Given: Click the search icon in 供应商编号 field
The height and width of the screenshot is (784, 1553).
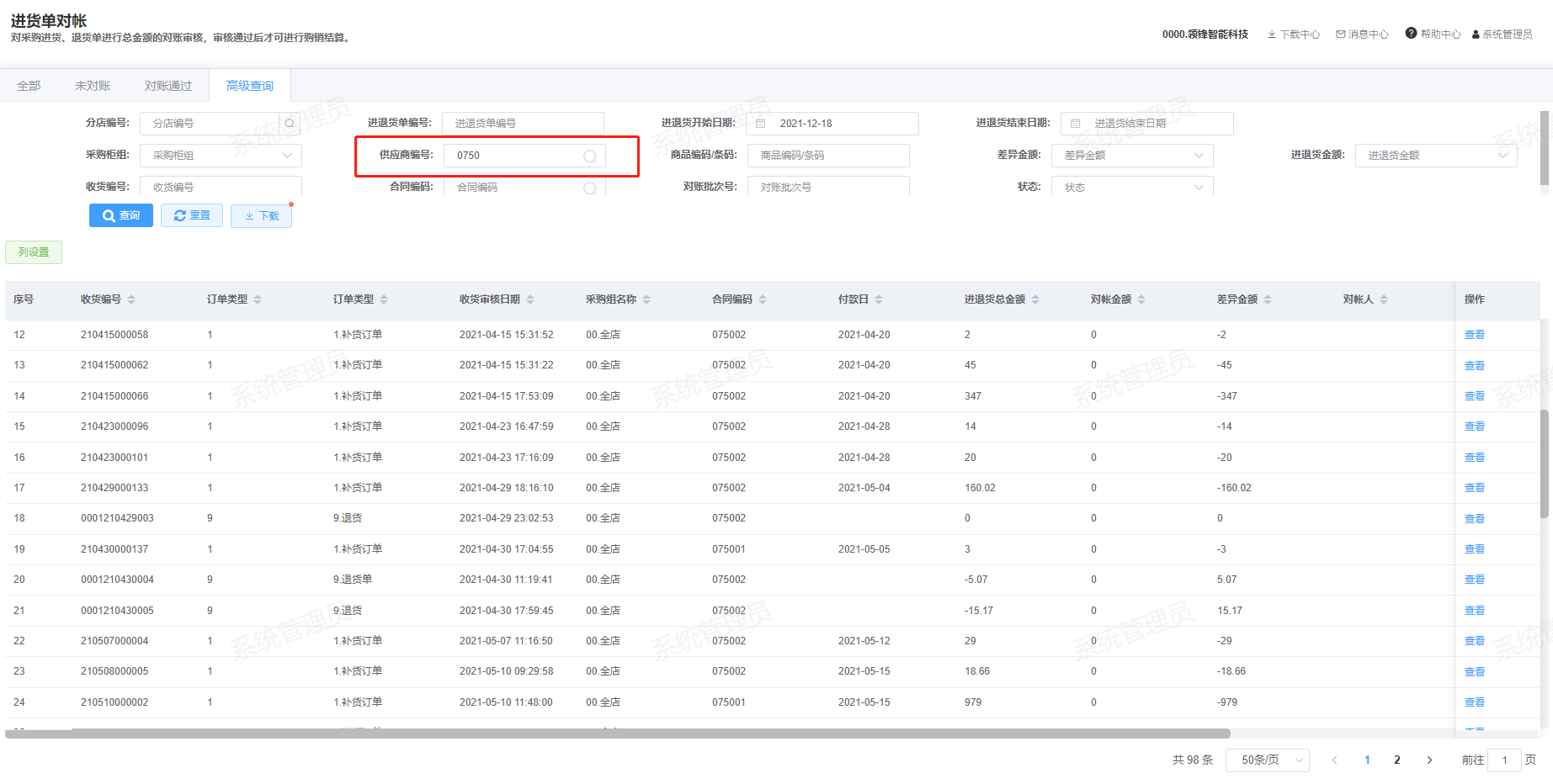Looking at the screenshot, I should [590, 156].
